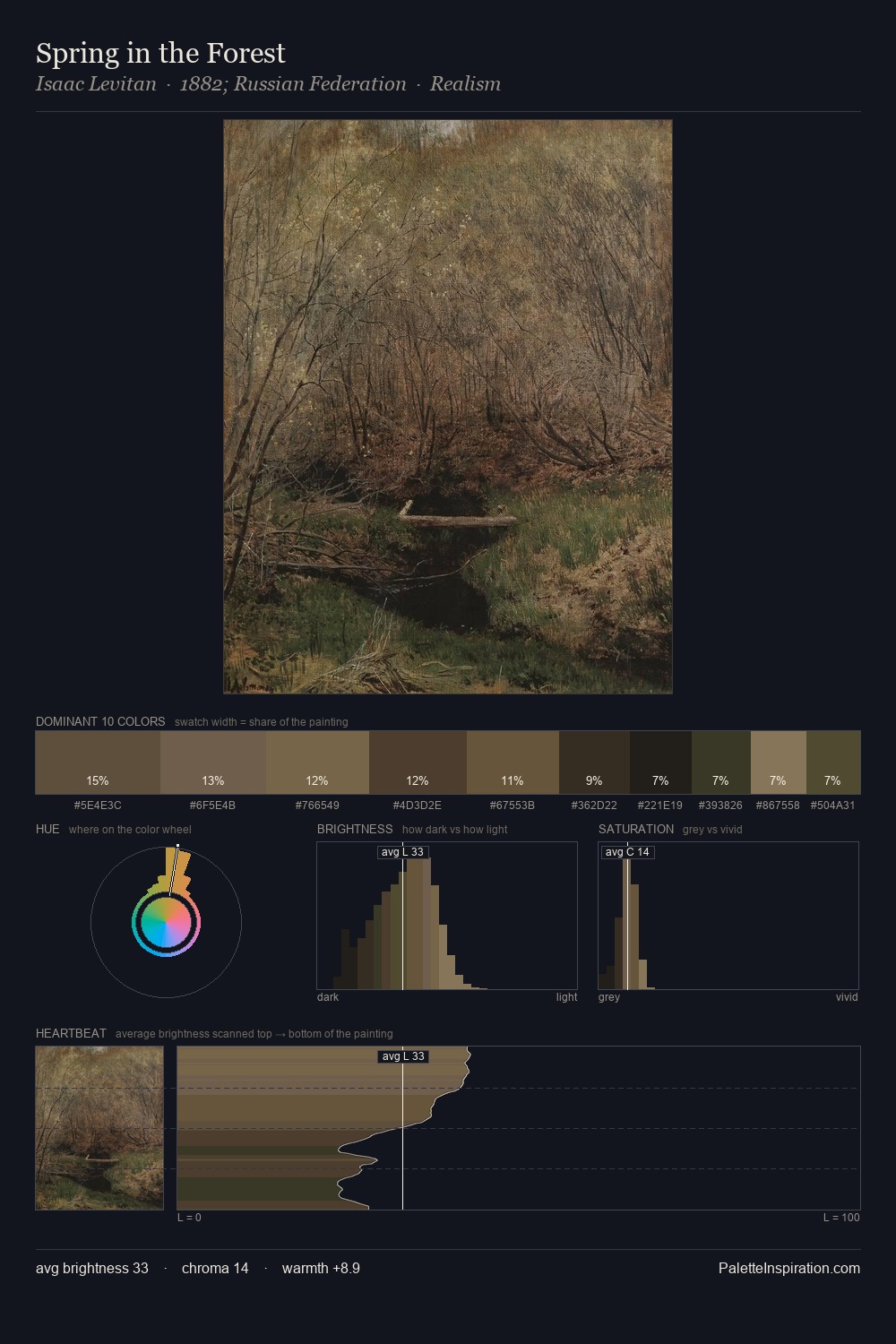Click hex code text #5E4E3C
This screenshot has width=896, height=1344.
pos(98,806)
